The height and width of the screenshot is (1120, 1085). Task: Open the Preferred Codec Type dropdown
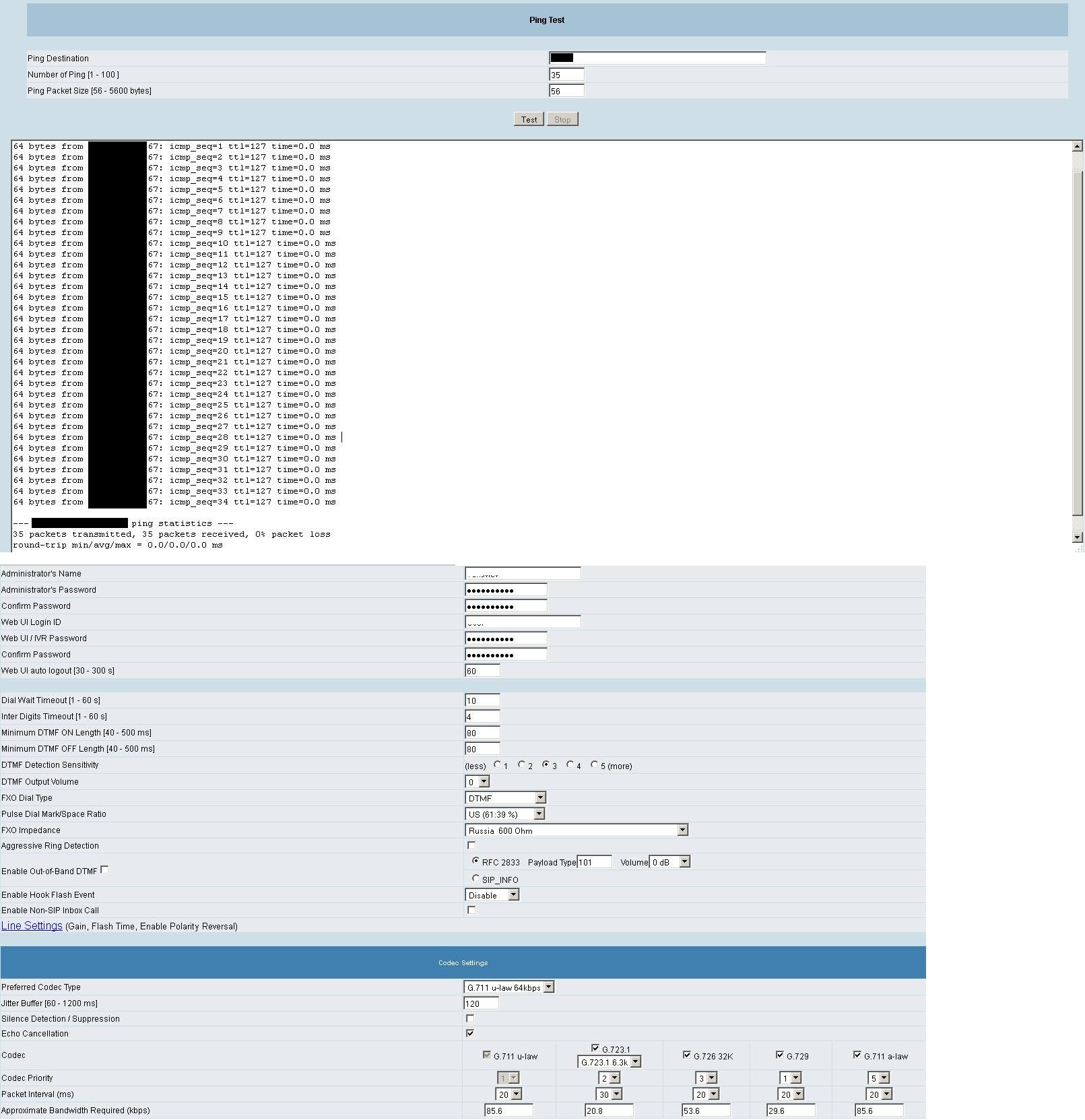click(x=509, y=987)
